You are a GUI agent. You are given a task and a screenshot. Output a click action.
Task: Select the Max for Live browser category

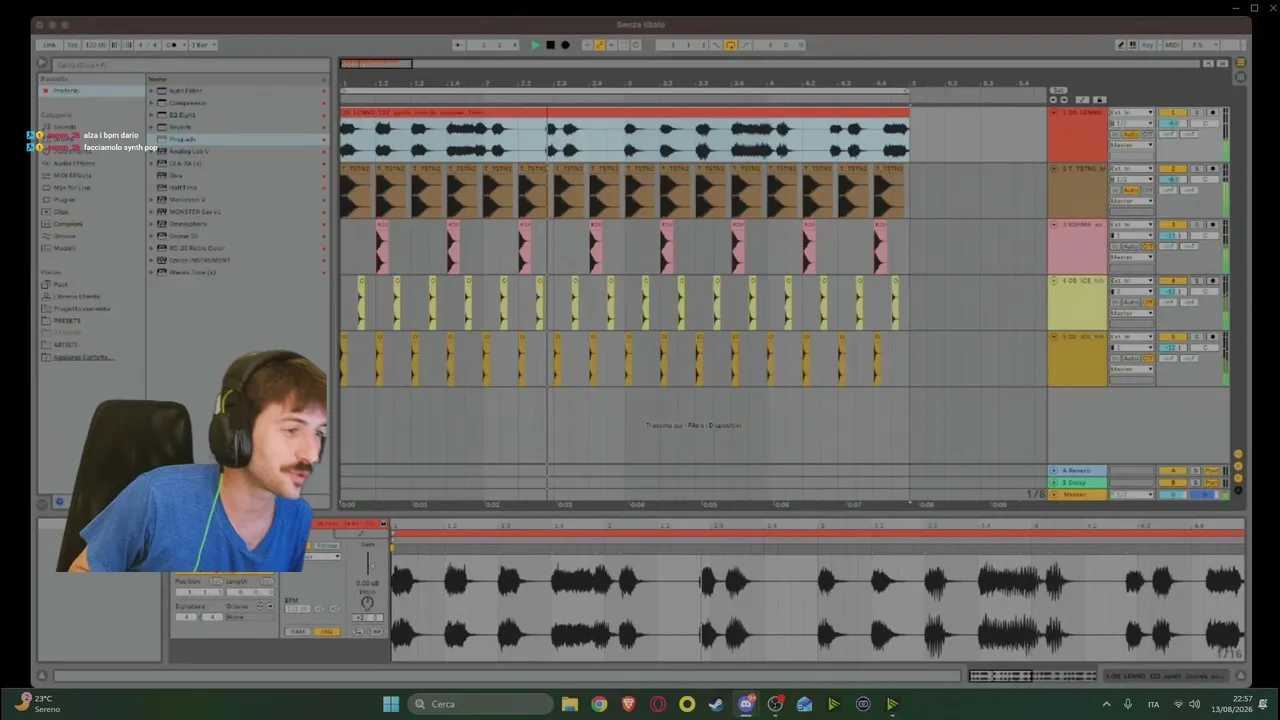(72, 187)
